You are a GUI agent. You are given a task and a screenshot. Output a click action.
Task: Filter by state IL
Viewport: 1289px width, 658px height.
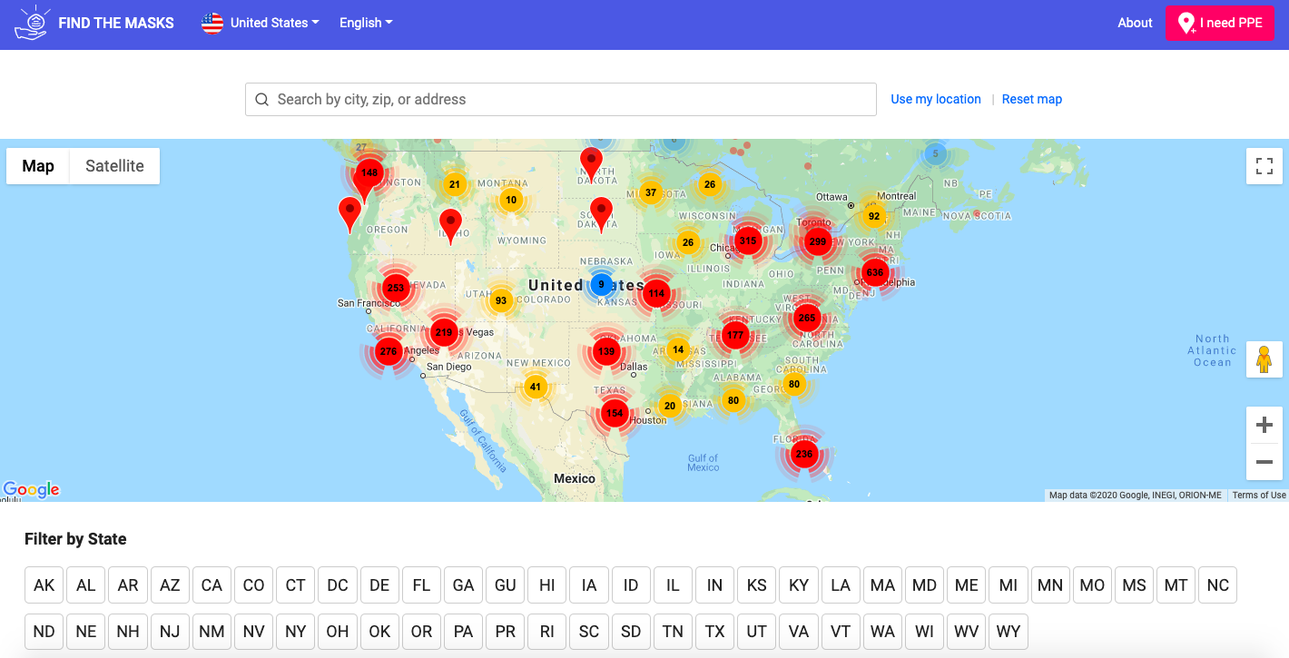[673, 585]
